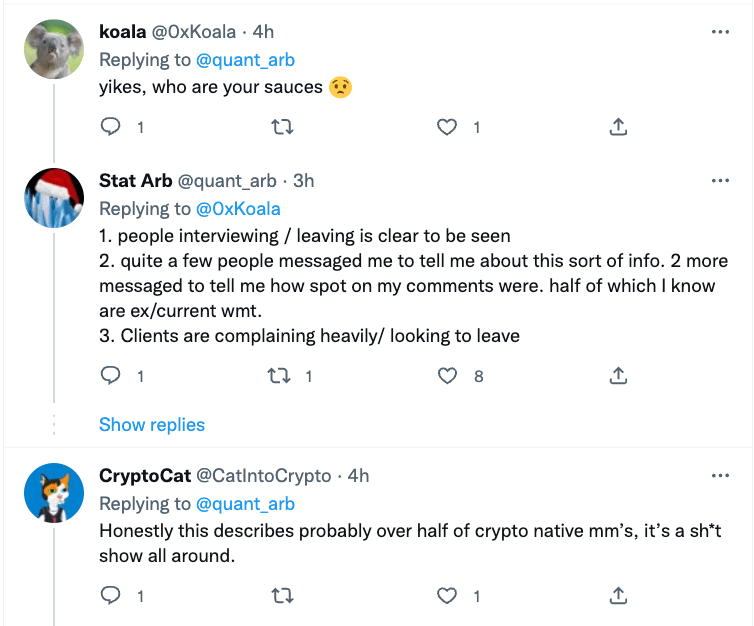Expand Show replies under Stat Arb
This screenshot has height=626, width=754.
(x=152, y=425)
